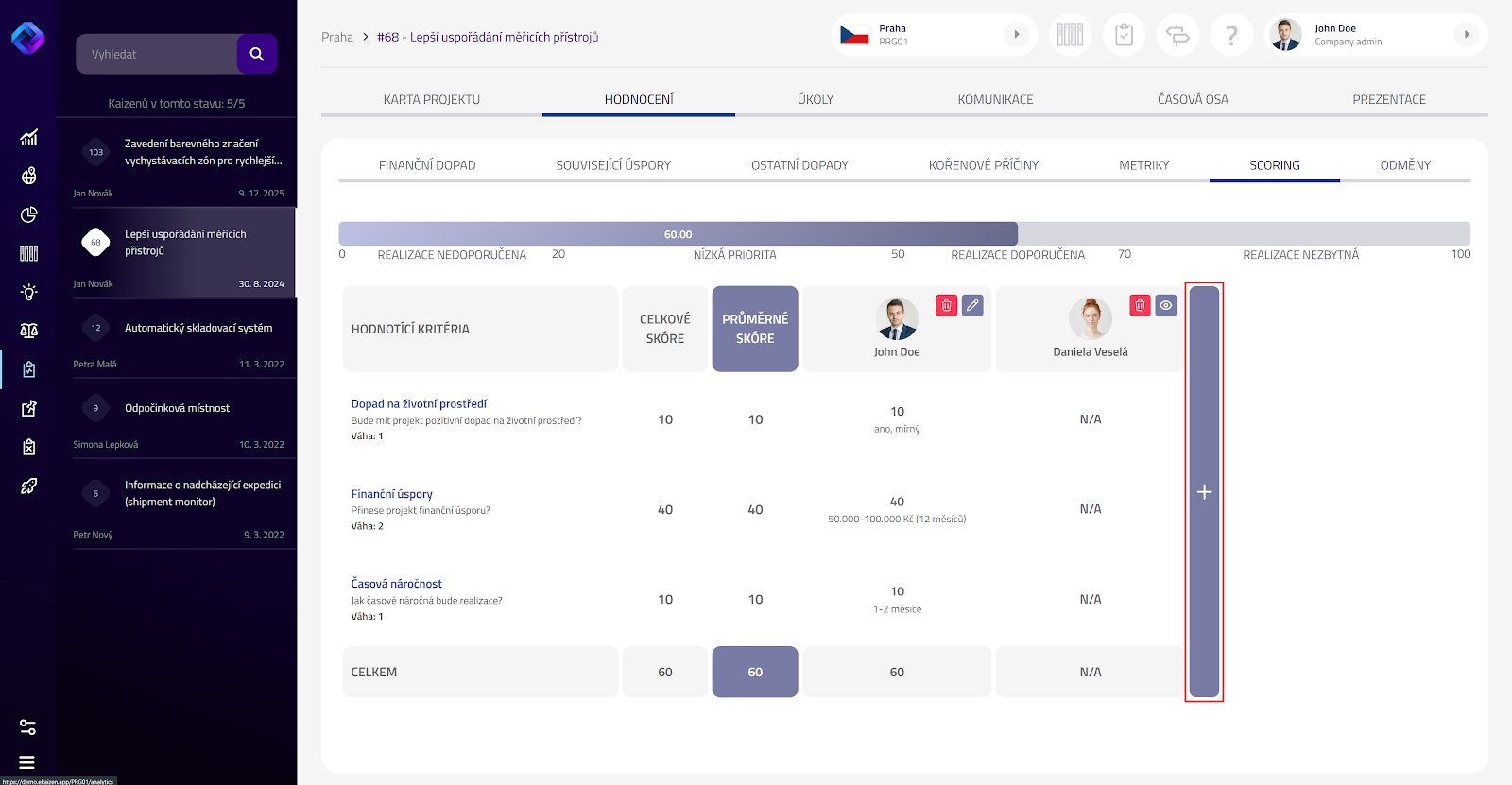Open the help question mark icon
This screenshot has height=785, width=1512.
[x=1230, y=36]
